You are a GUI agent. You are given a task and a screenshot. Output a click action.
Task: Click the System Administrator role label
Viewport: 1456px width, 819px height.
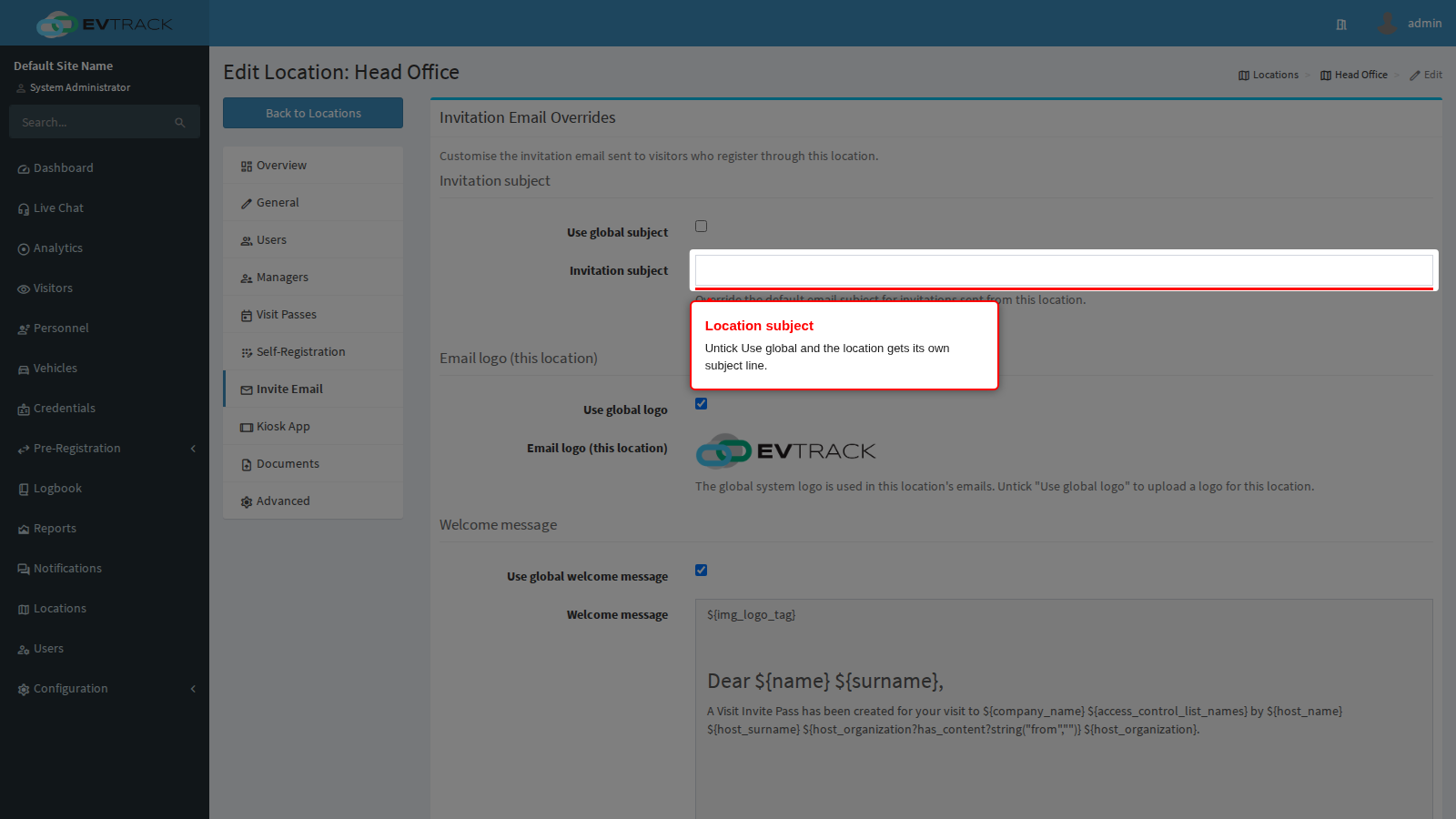[80, 87]
